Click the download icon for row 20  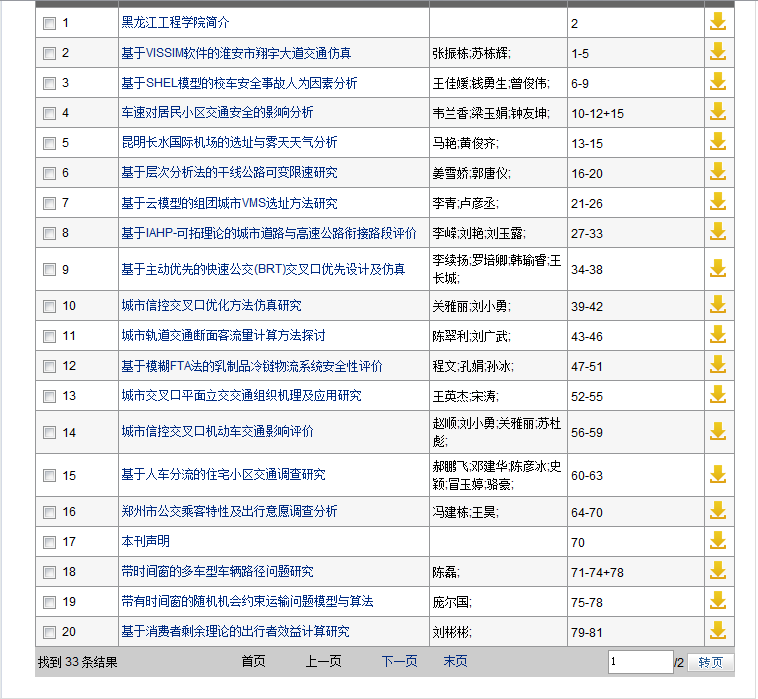718,631
